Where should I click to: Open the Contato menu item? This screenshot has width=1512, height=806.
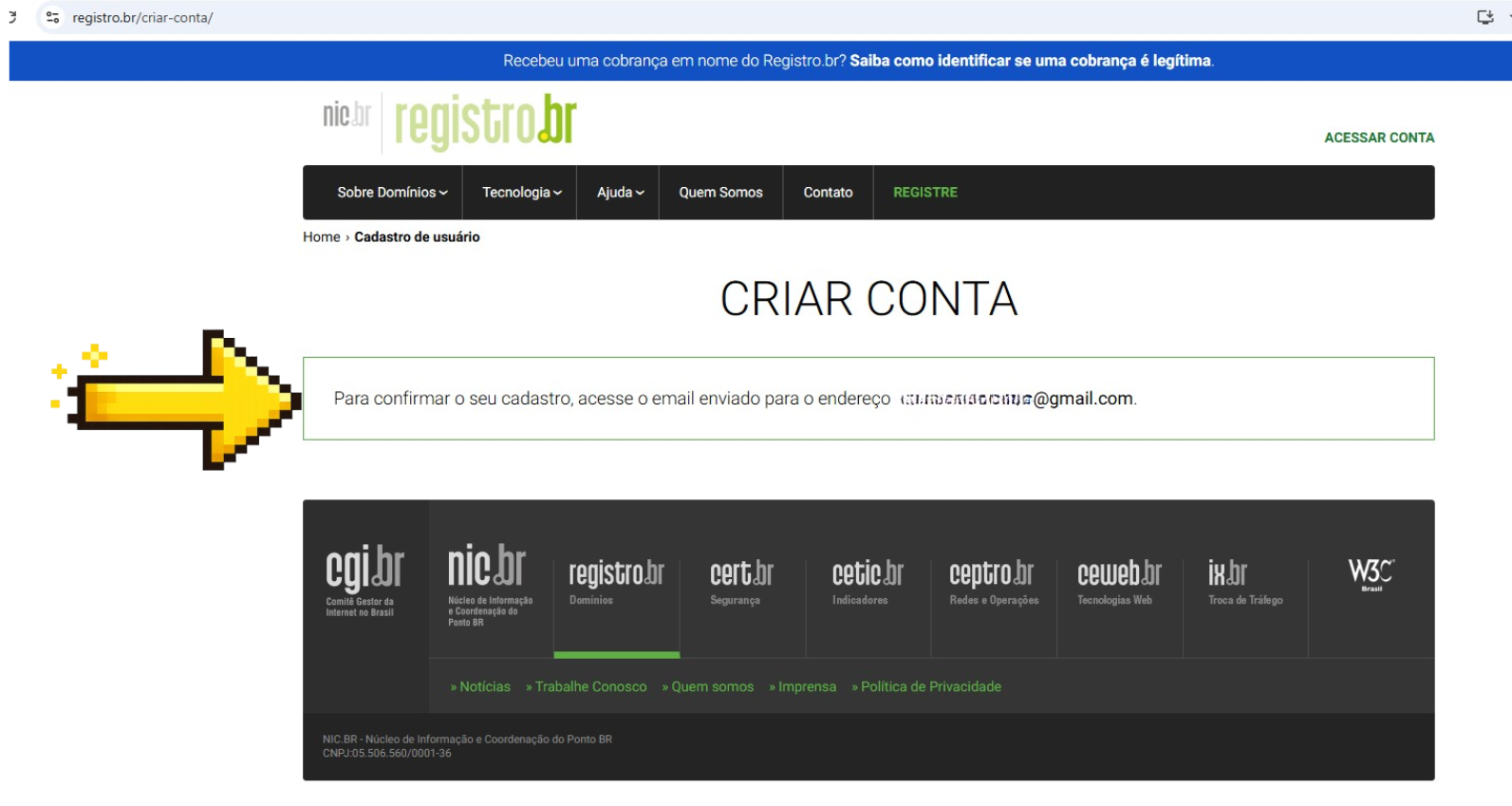(828, 192)
